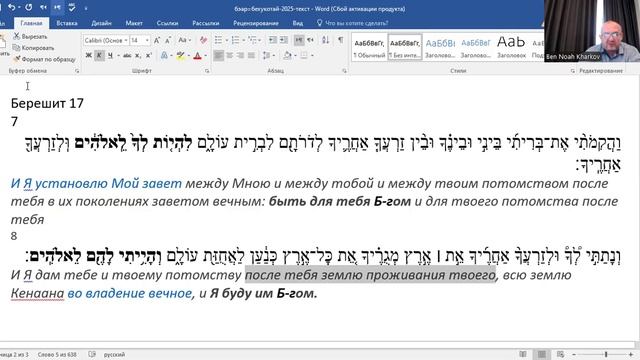This screenshot has height=360, width=640.
Task: Apply yellow text highlight color
Action: click(180, 55)
